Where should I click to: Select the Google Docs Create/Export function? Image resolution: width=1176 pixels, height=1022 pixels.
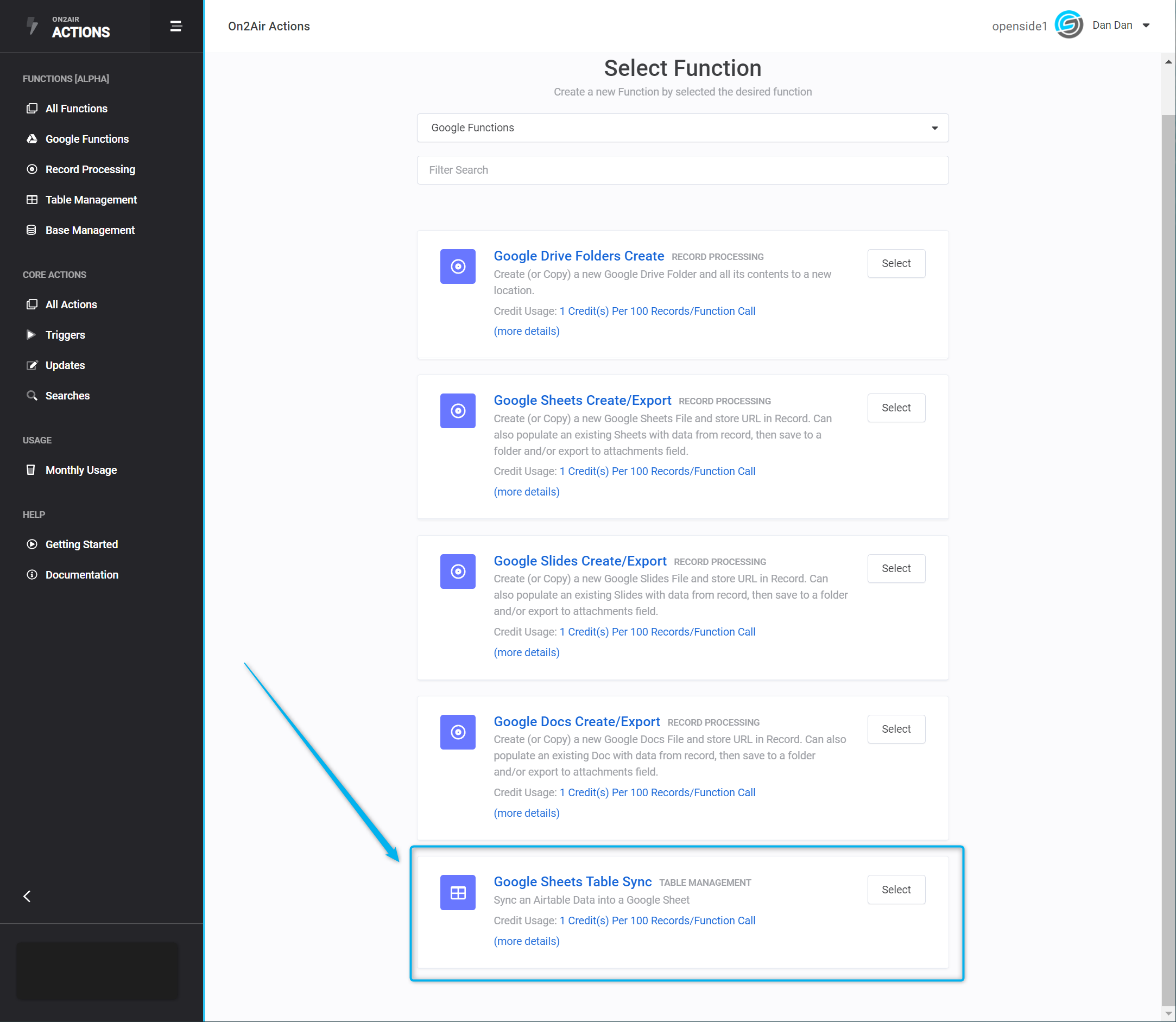(x=896, y=729)
